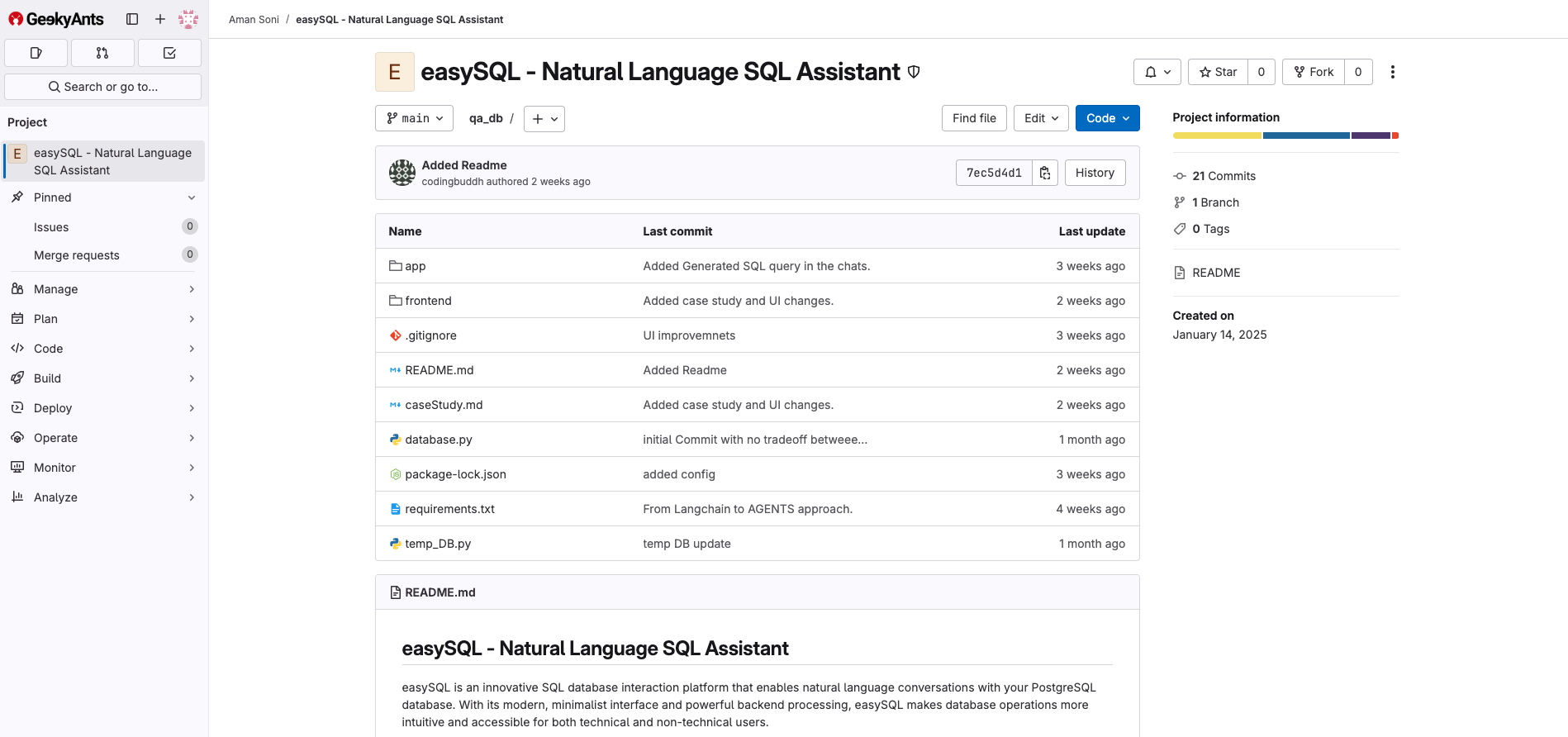
Task: Open the Code clone dropdown
Action: (1107, 118)
